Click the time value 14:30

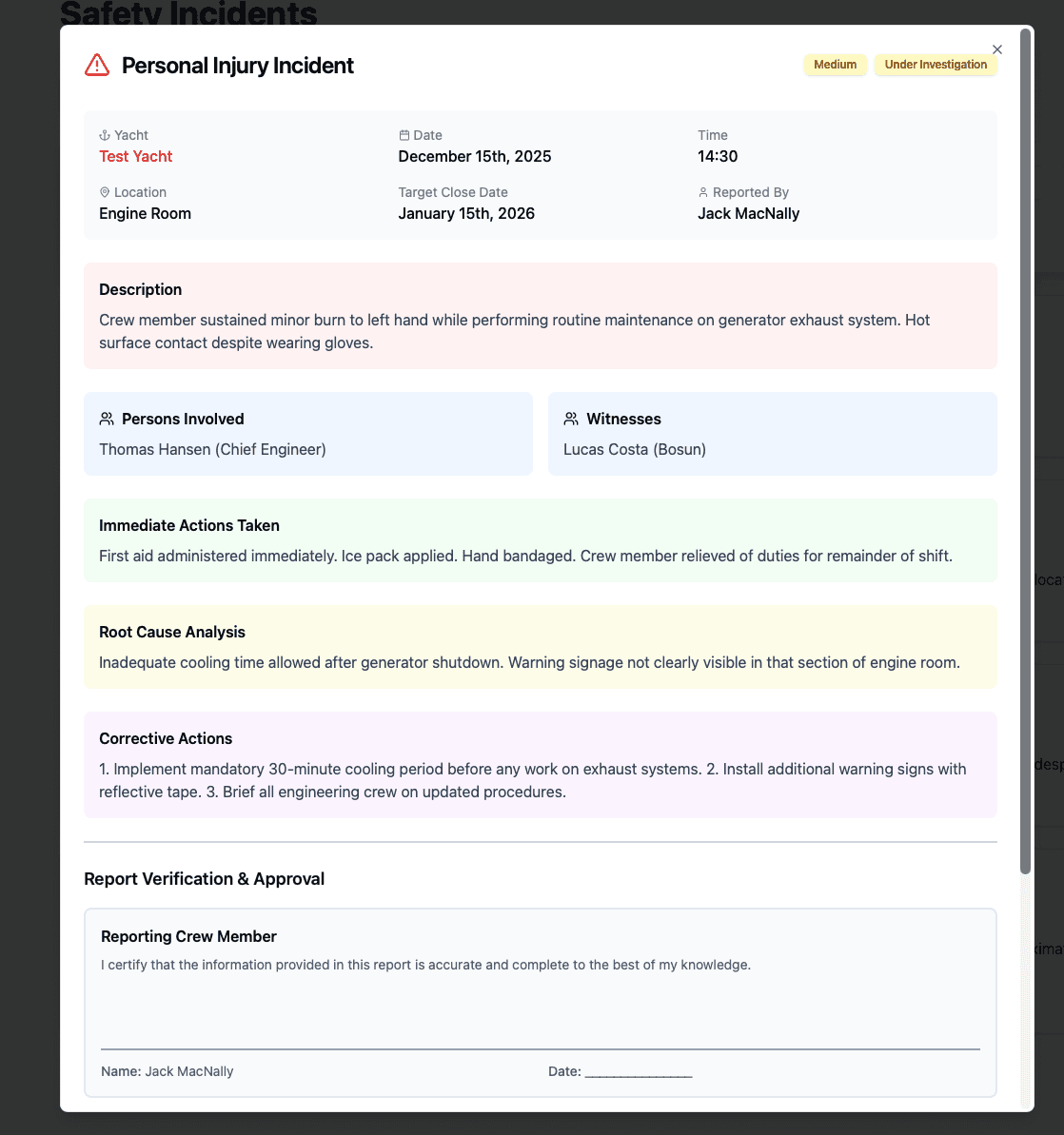pos(717,156)
